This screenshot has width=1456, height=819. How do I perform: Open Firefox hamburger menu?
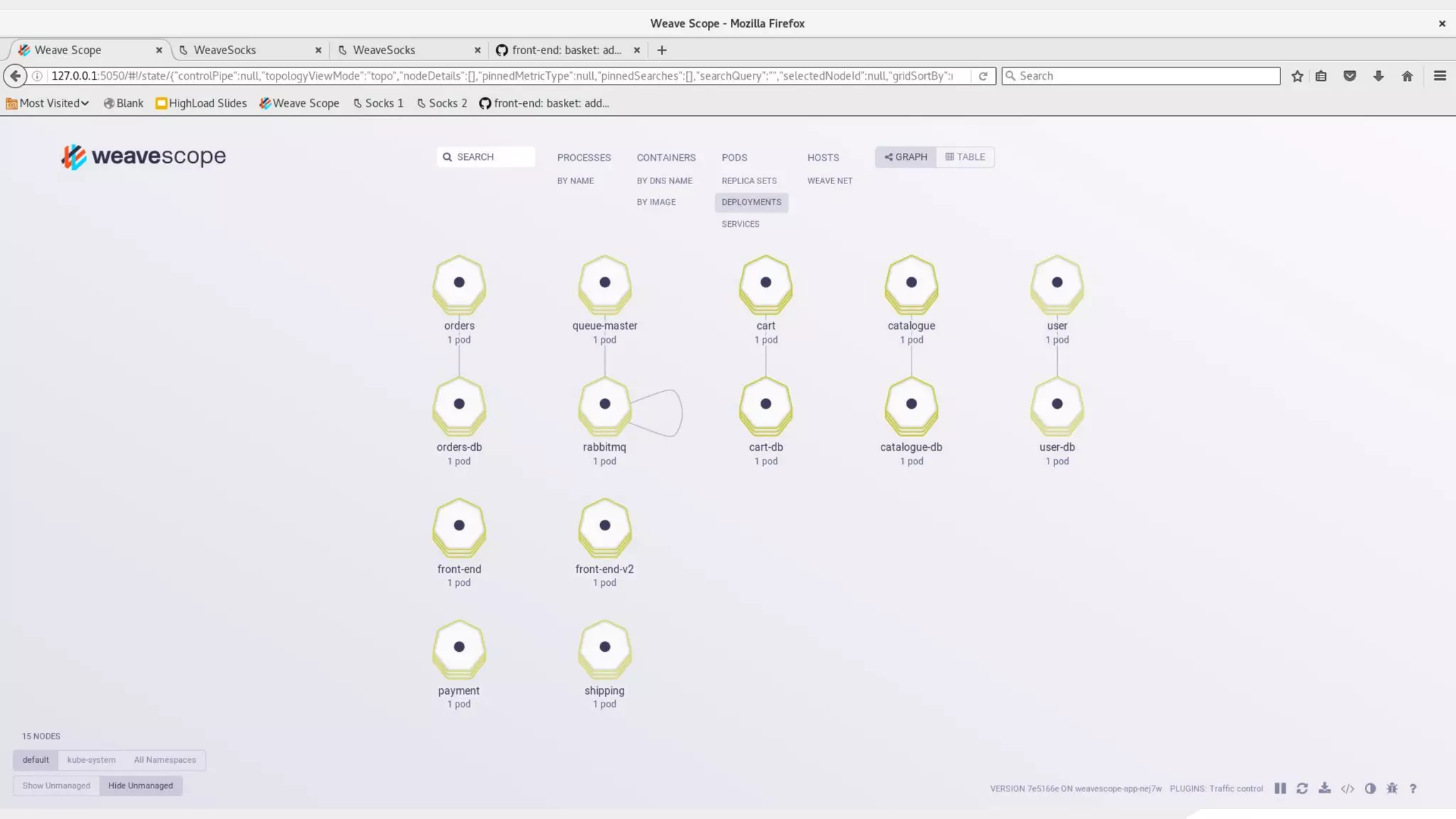tap(1440, 76)
